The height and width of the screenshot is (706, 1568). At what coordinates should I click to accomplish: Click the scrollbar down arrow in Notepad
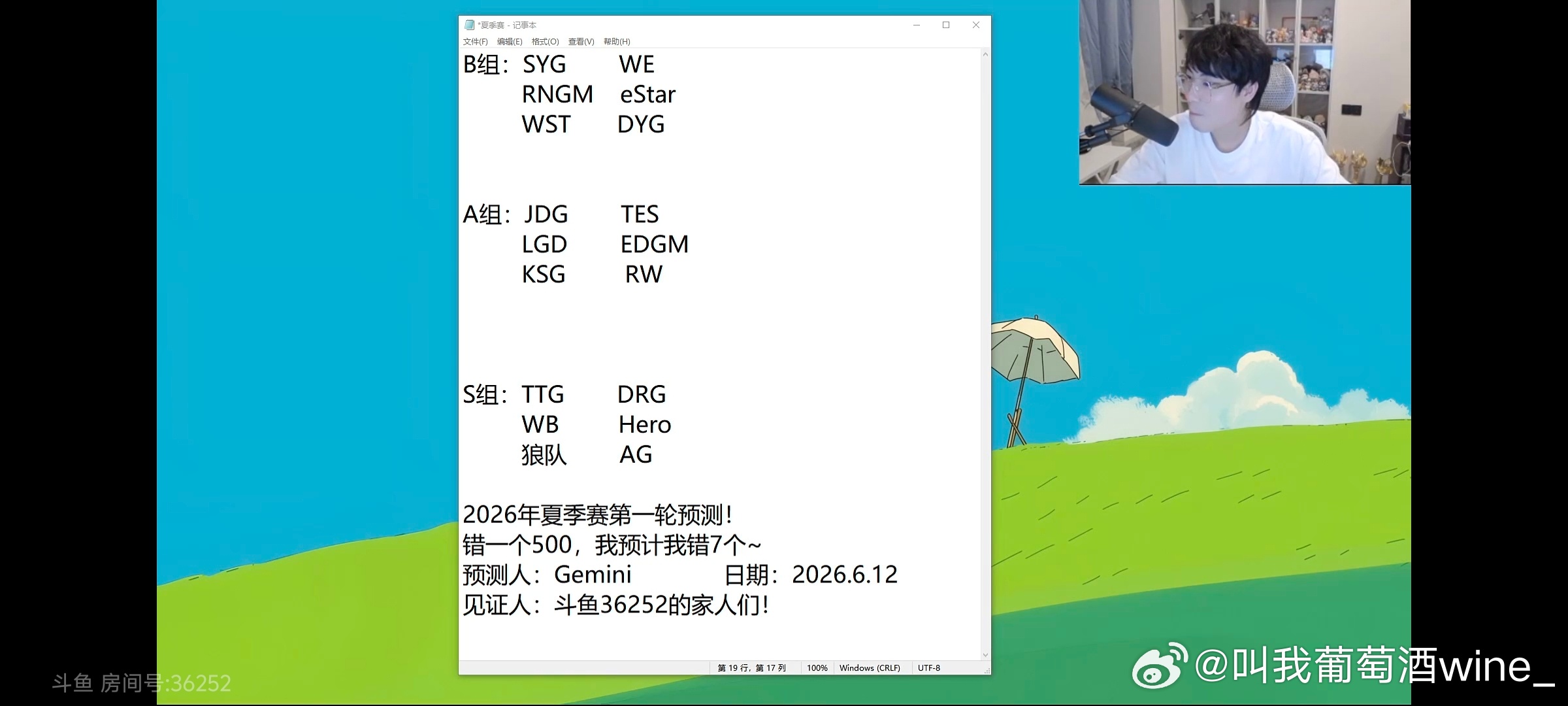[x=985, y=655]
